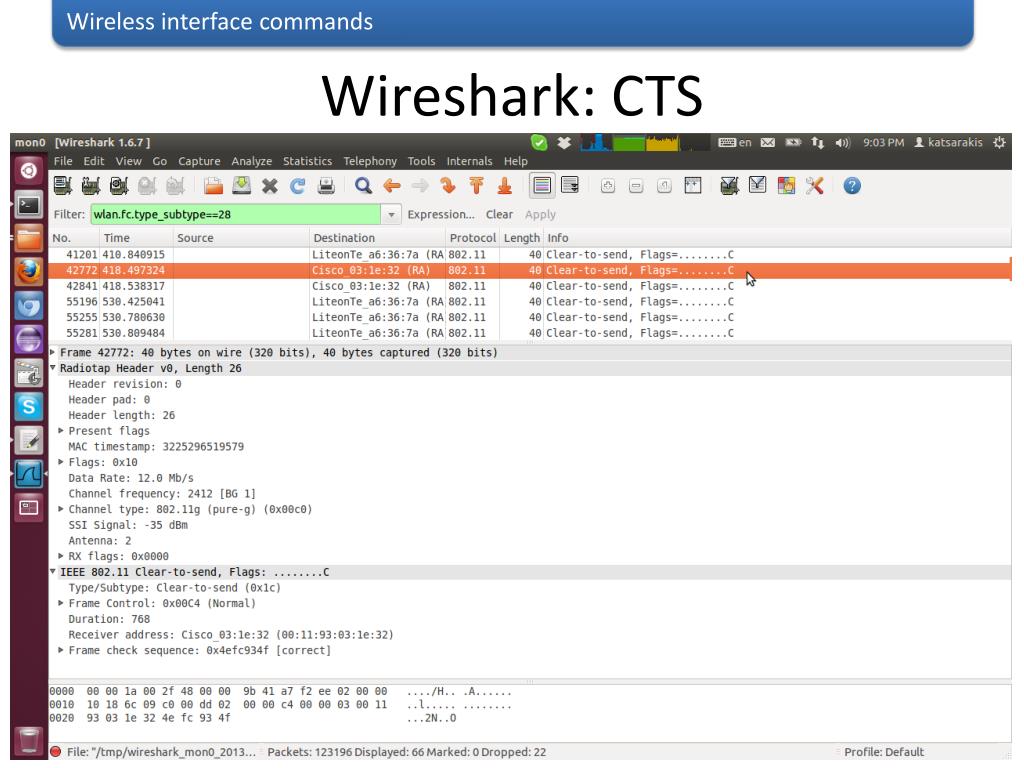
Task: Go to packet number icon
Action: click(448, 186)
